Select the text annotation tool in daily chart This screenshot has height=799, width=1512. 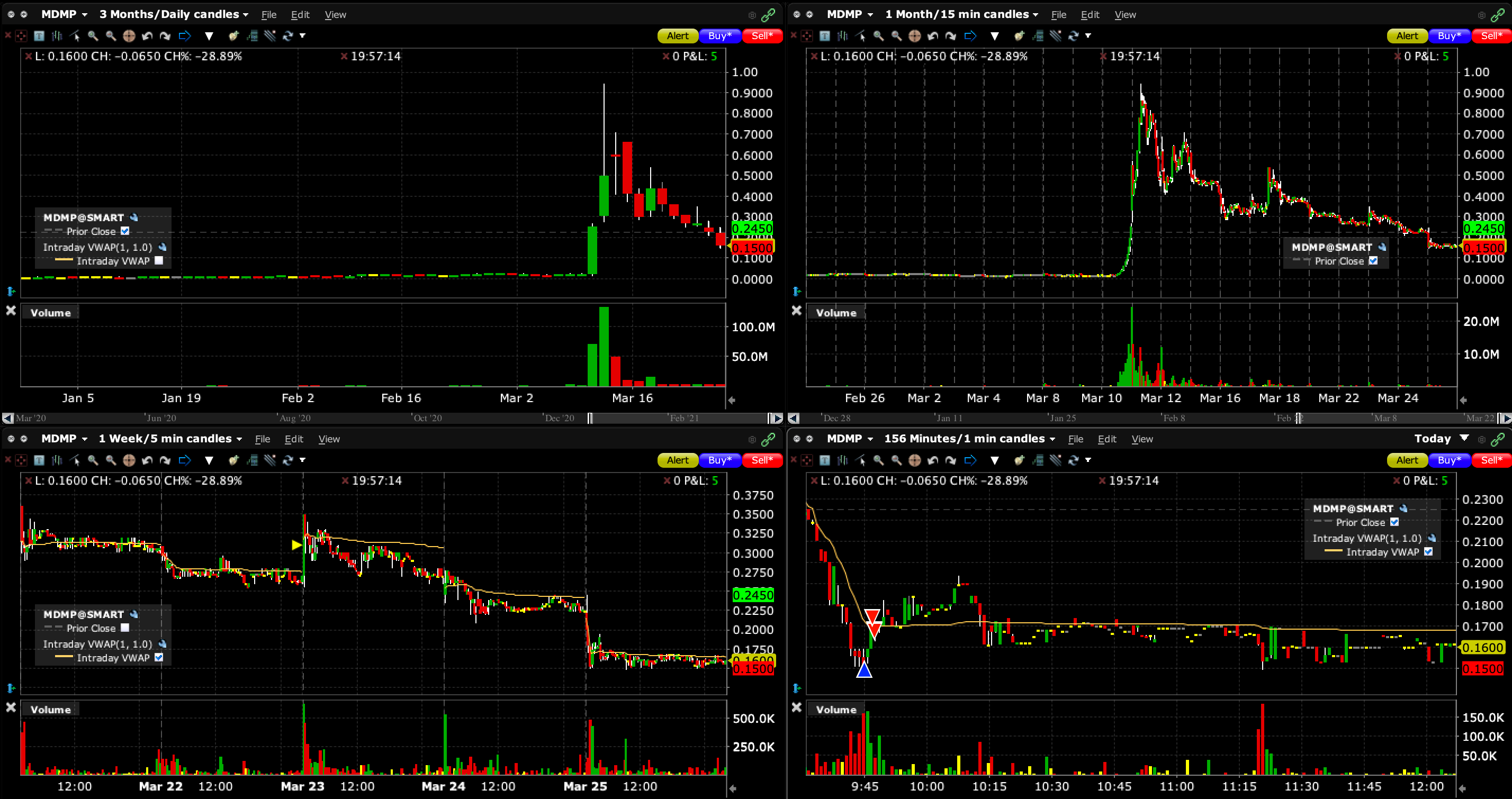coord(39,36)
